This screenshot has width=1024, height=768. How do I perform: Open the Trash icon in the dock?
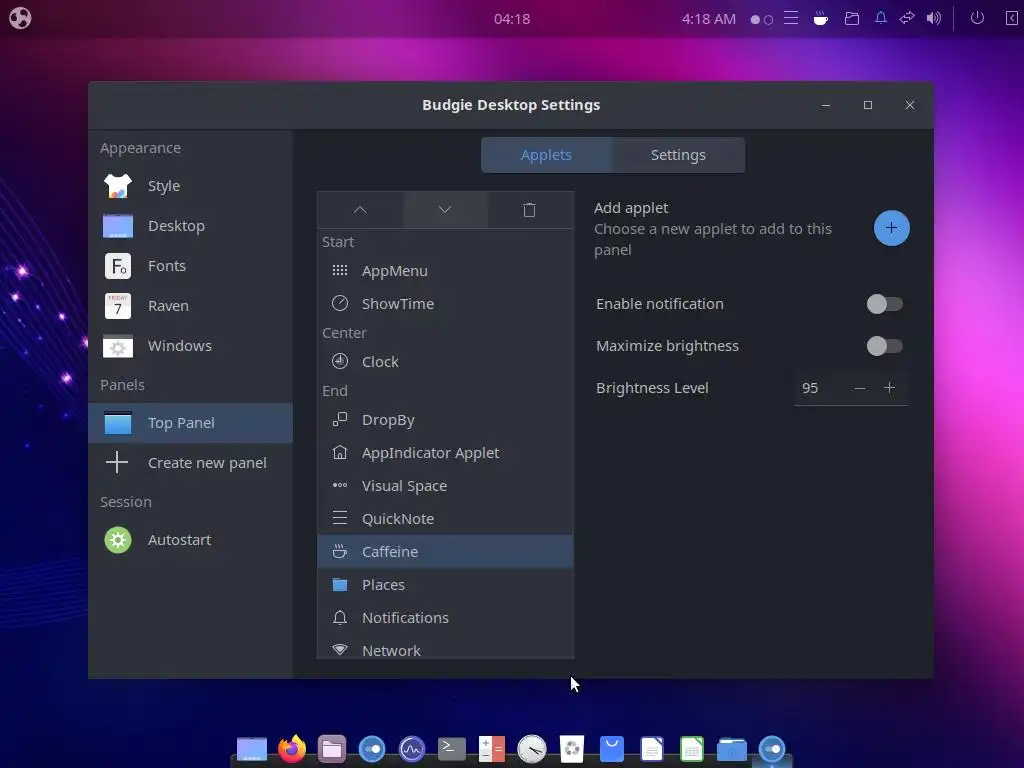[x=572, y=749]
